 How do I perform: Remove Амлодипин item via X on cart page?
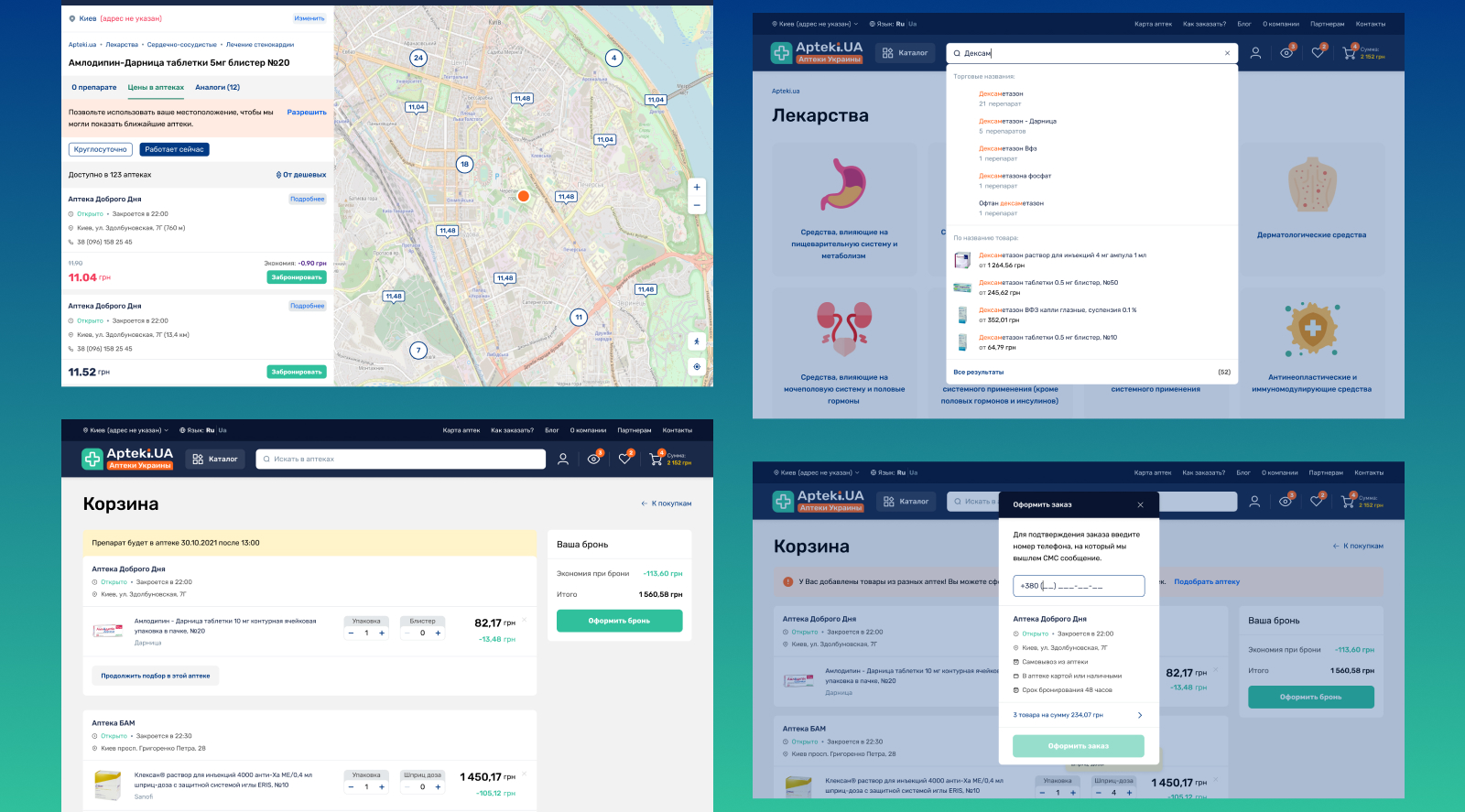(x=525, y=622)
